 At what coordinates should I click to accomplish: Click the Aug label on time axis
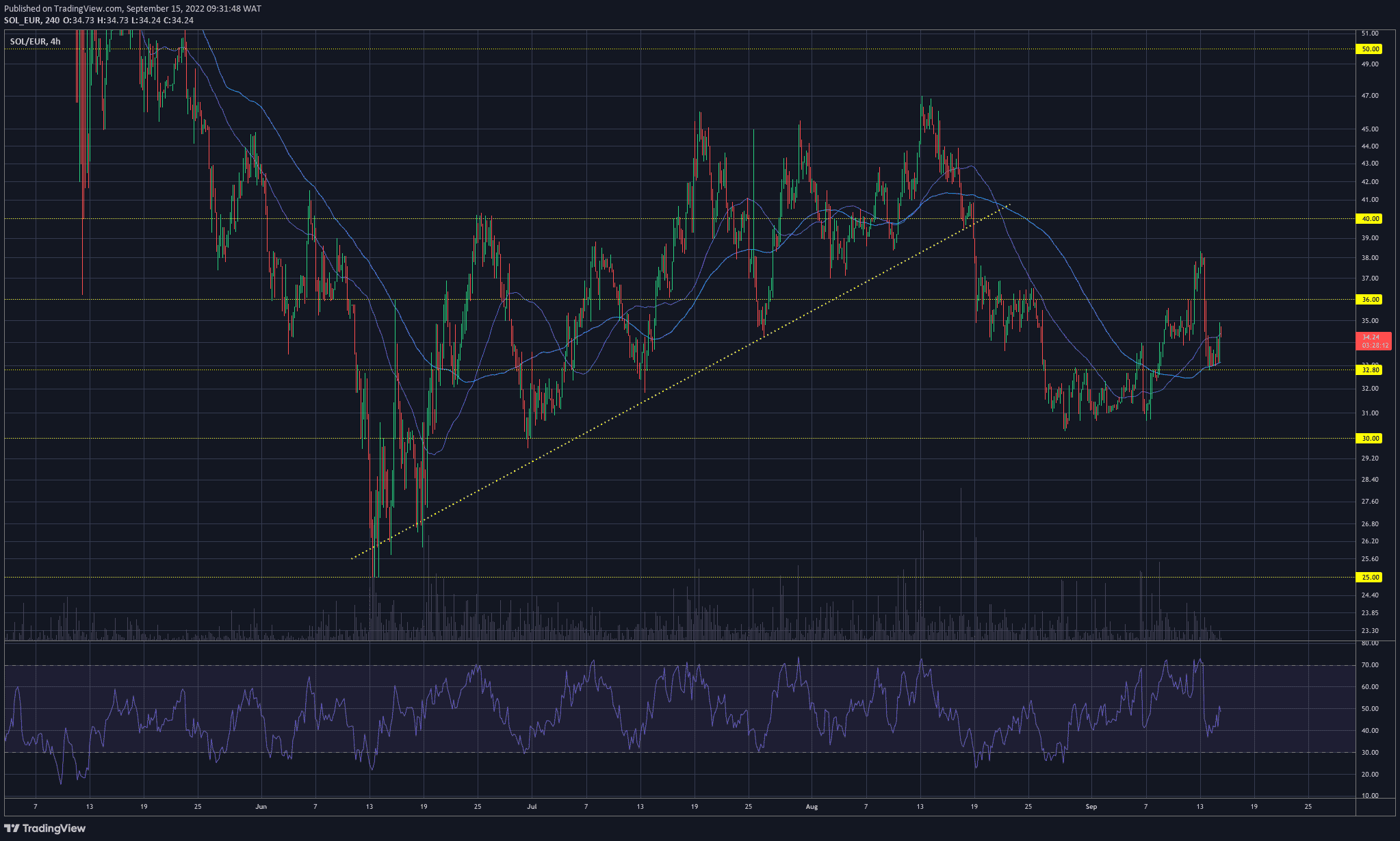[x=812, y=807]
